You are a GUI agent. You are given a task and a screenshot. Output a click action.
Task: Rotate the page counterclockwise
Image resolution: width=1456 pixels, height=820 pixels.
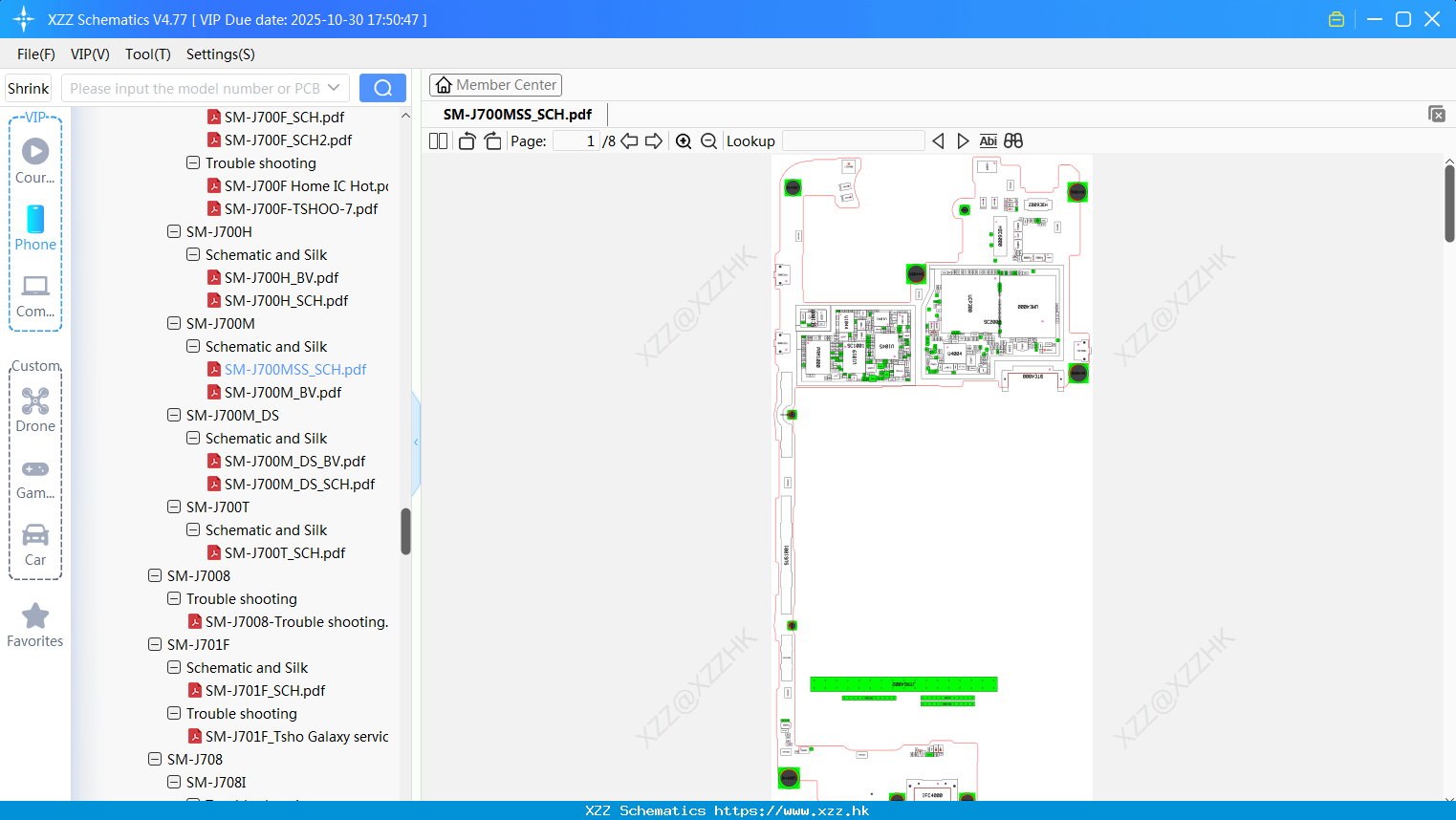[467, 140]
